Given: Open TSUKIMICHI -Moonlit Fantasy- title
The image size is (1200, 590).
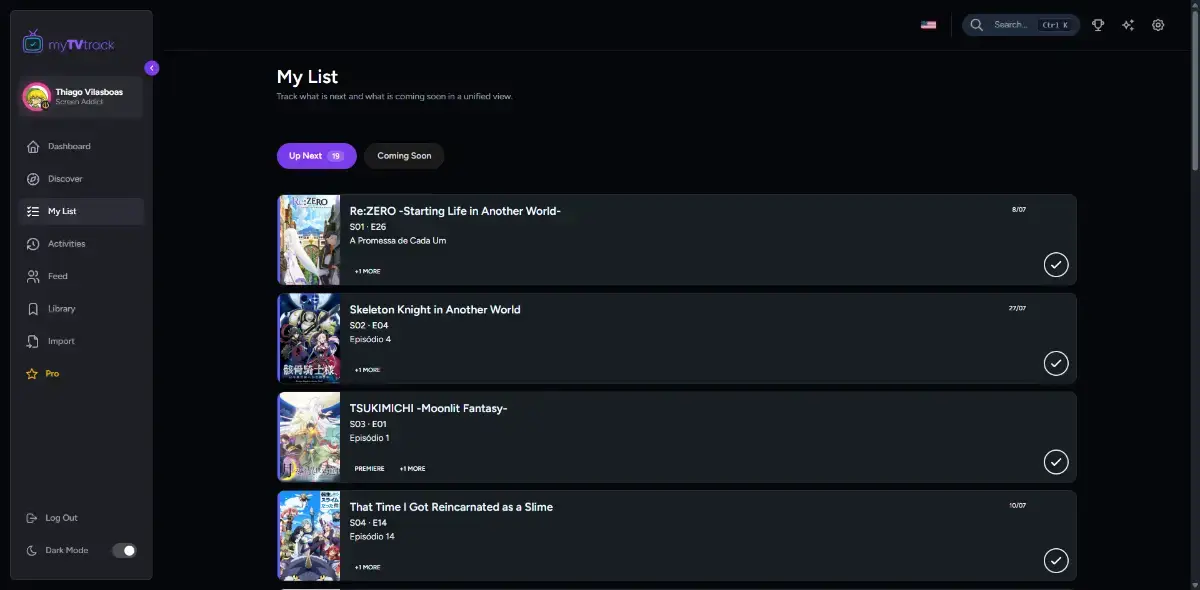Looking at the screenshot, I should click(x=429, y=408).
